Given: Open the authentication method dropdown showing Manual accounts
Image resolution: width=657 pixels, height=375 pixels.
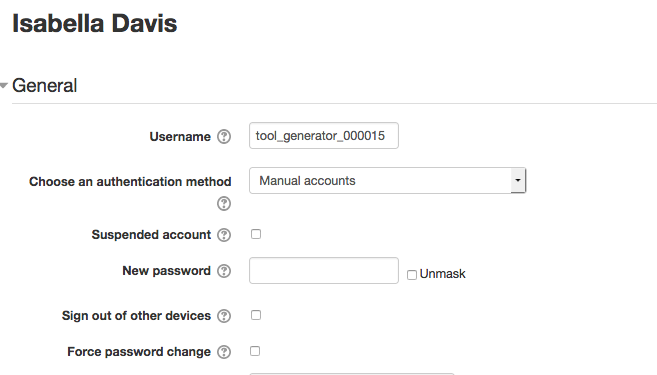Looking at the screenshot, I should coord(388,181).
